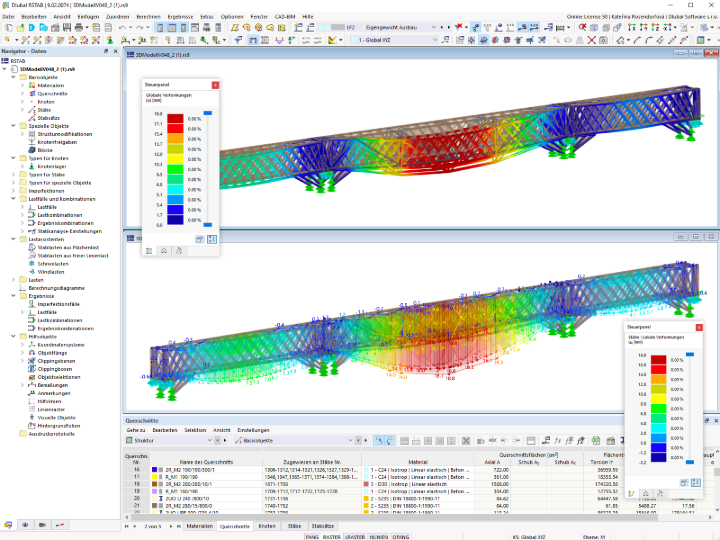The height and width of the screenshot is (540, 720).
Task: Collapse the Hilfsobjekte tree node
Action: click(13, 337)
